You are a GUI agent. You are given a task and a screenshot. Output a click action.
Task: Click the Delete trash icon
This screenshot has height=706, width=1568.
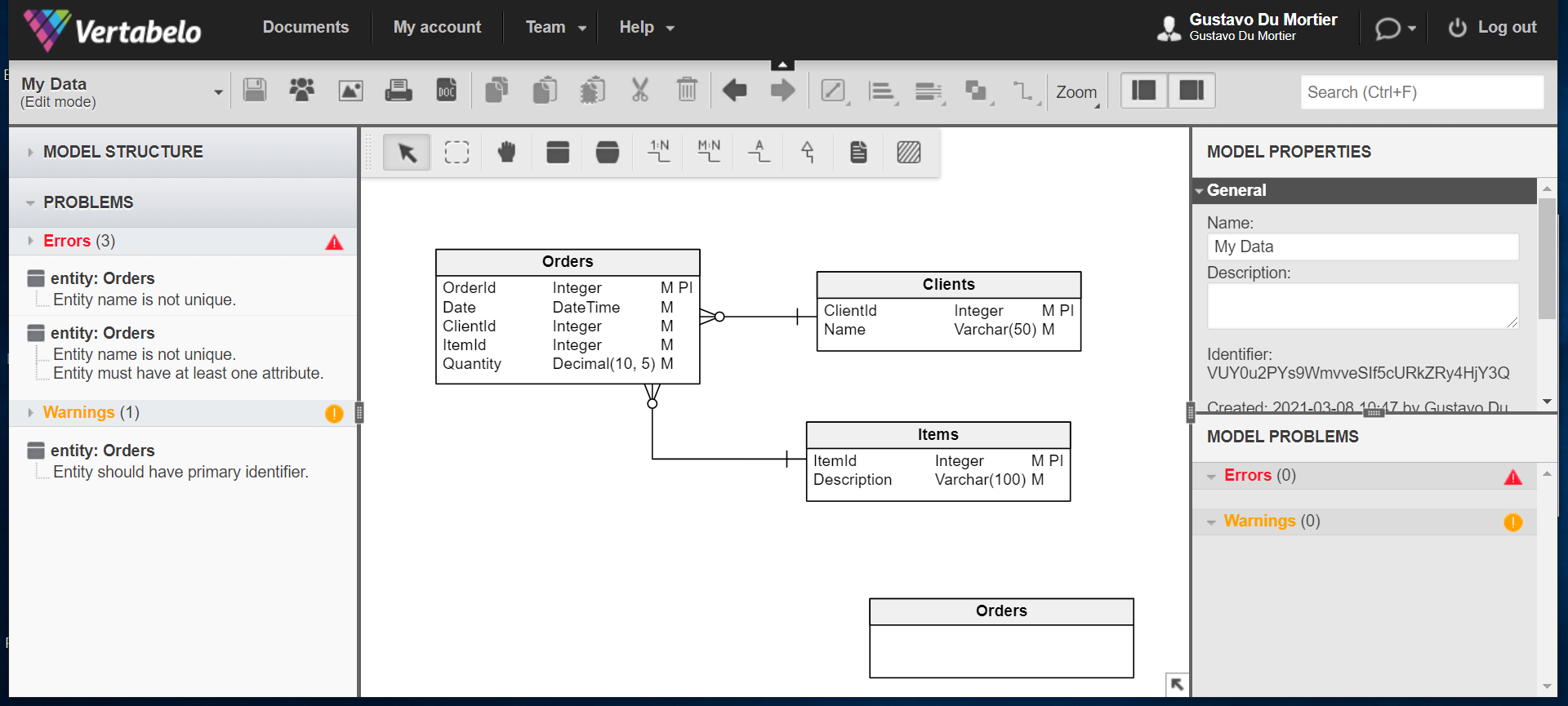click(x=687, y=90)
